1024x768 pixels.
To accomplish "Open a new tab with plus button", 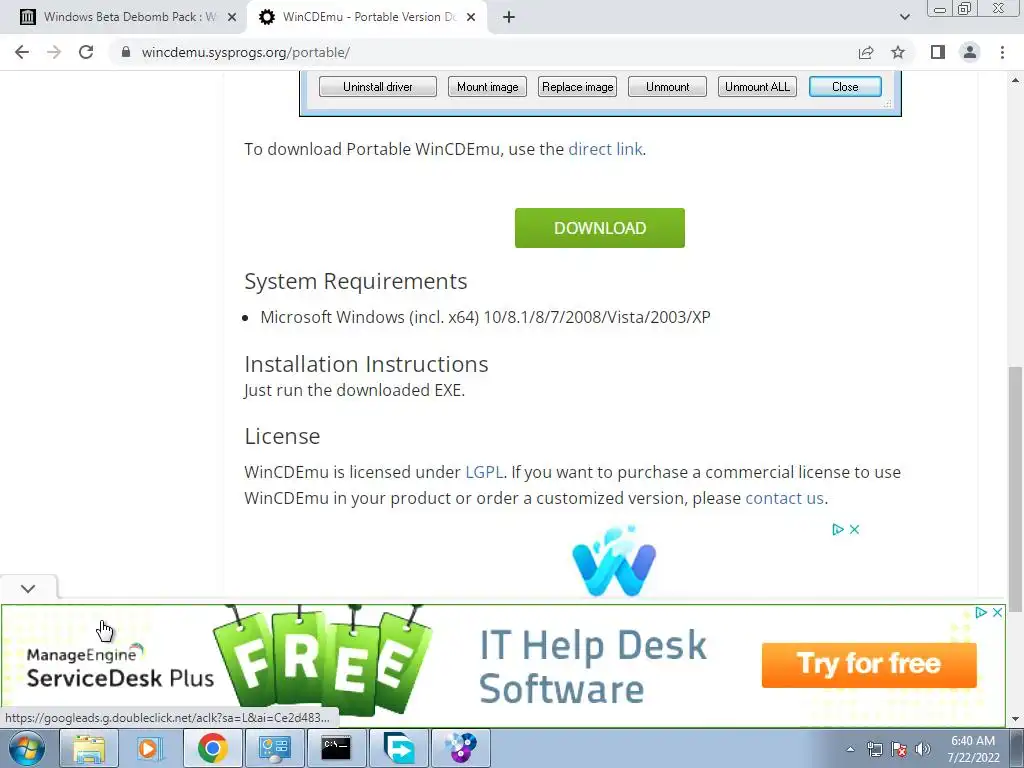I will pyautogui.click(x=509, y=17).
